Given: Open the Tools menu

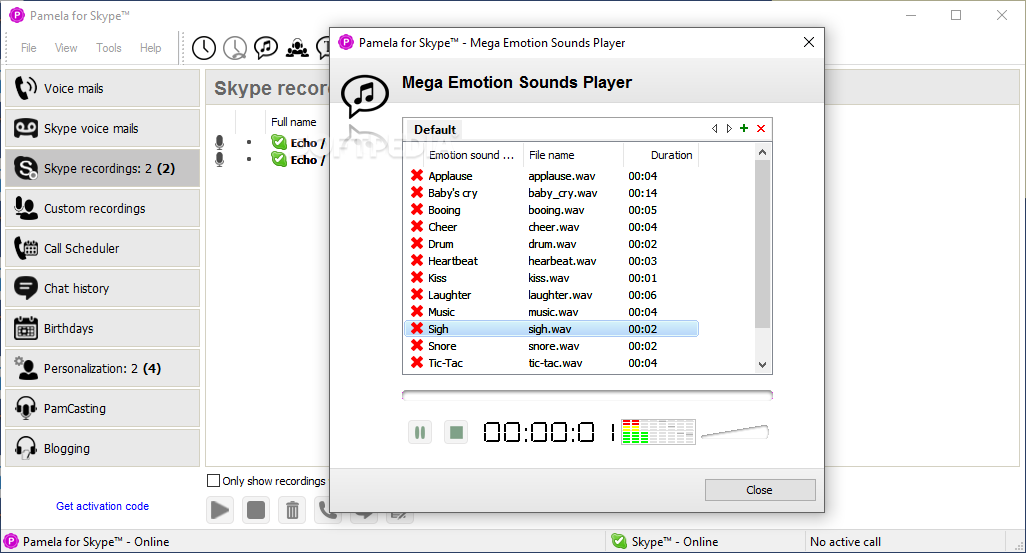Looking at the screenshot, I should tap(109, 48).
